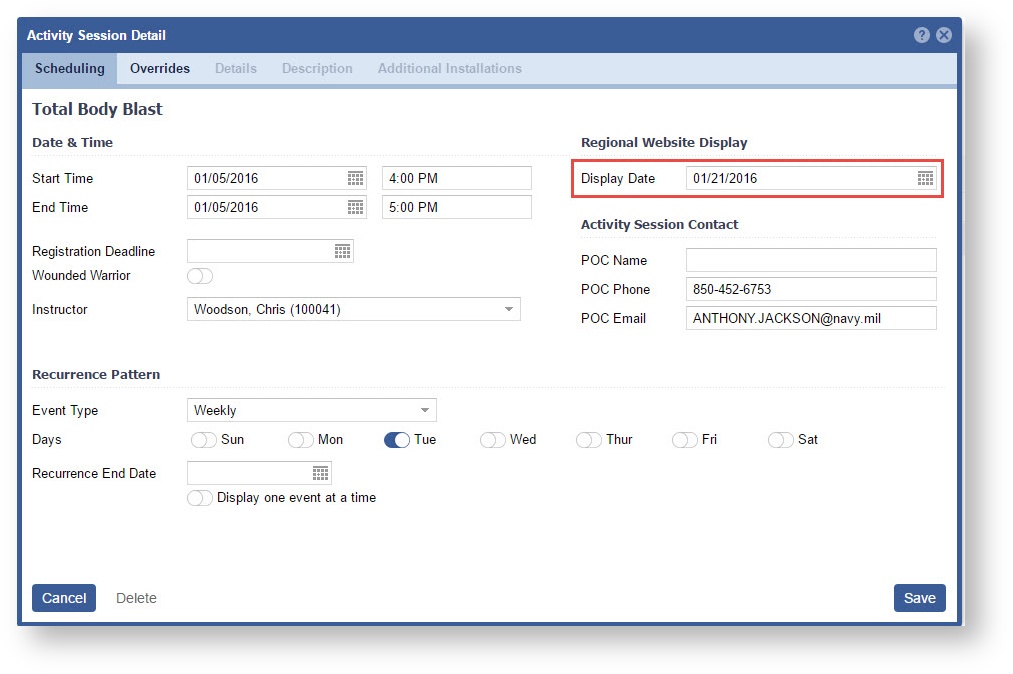The height and width of the screenshot is (674, 1013).
Task: Open Recurrence End Date calendar picker
Action: [x=320, y=473]
